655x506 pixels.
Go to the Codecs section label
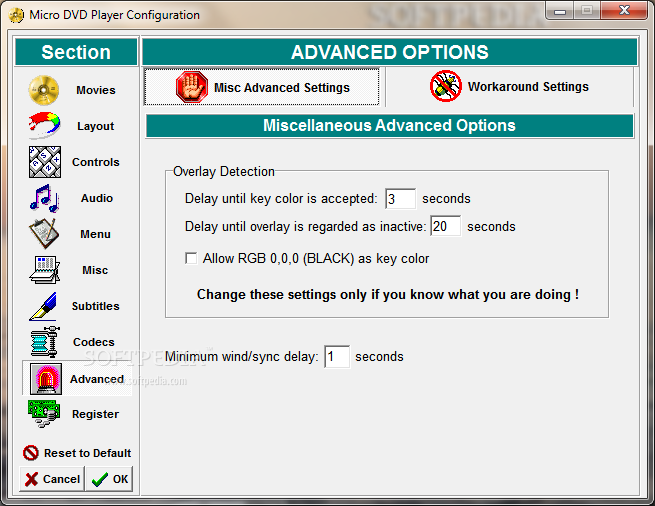94,342
